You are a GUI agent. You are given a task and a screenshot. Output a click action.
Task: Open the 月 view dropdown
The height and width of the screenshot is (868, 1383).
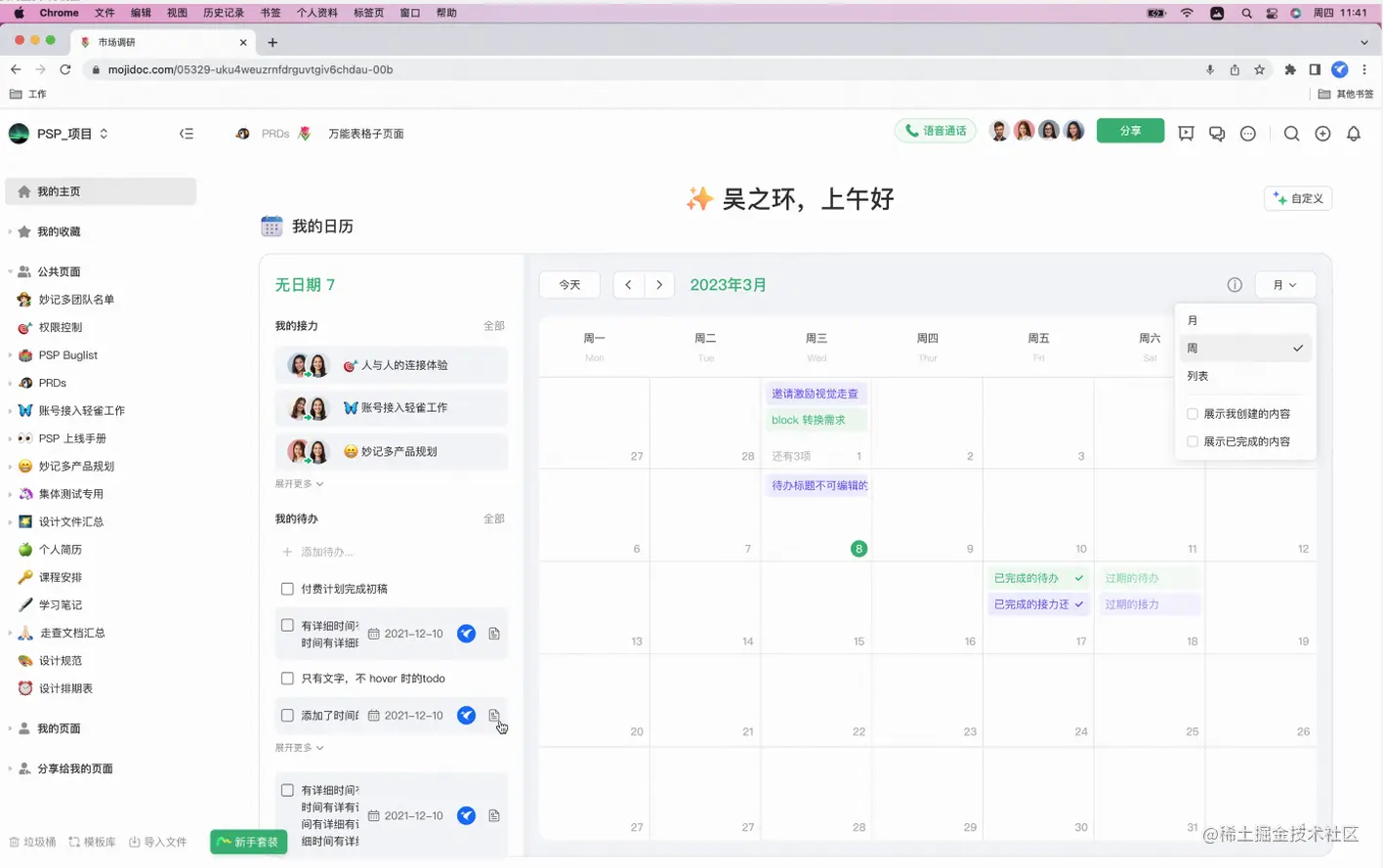[x=1285, y=285]
